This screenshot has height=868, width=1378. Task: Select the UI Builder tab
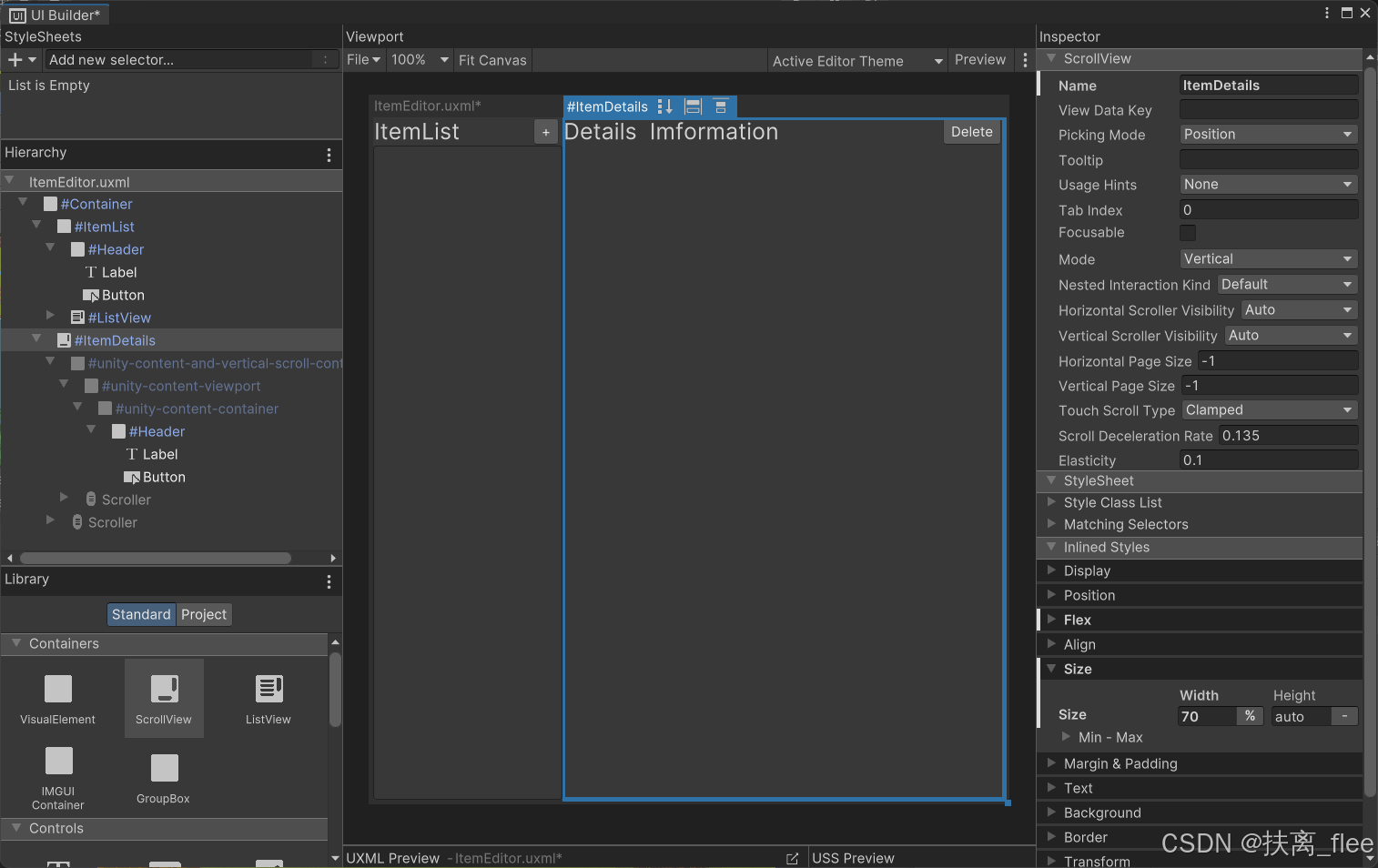point(56,15)
